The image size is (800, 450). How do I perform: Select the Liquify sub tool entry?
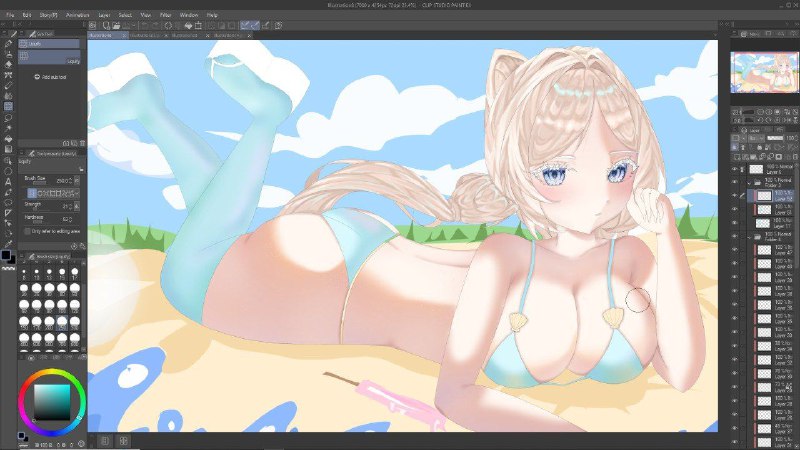coord(49,44)
